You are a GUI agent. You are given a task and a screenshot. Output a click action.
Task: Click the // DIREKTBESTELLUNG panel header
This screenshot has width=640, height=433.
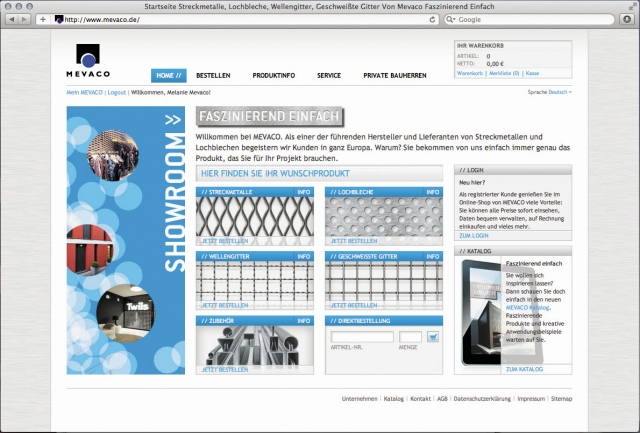(384, 321)
